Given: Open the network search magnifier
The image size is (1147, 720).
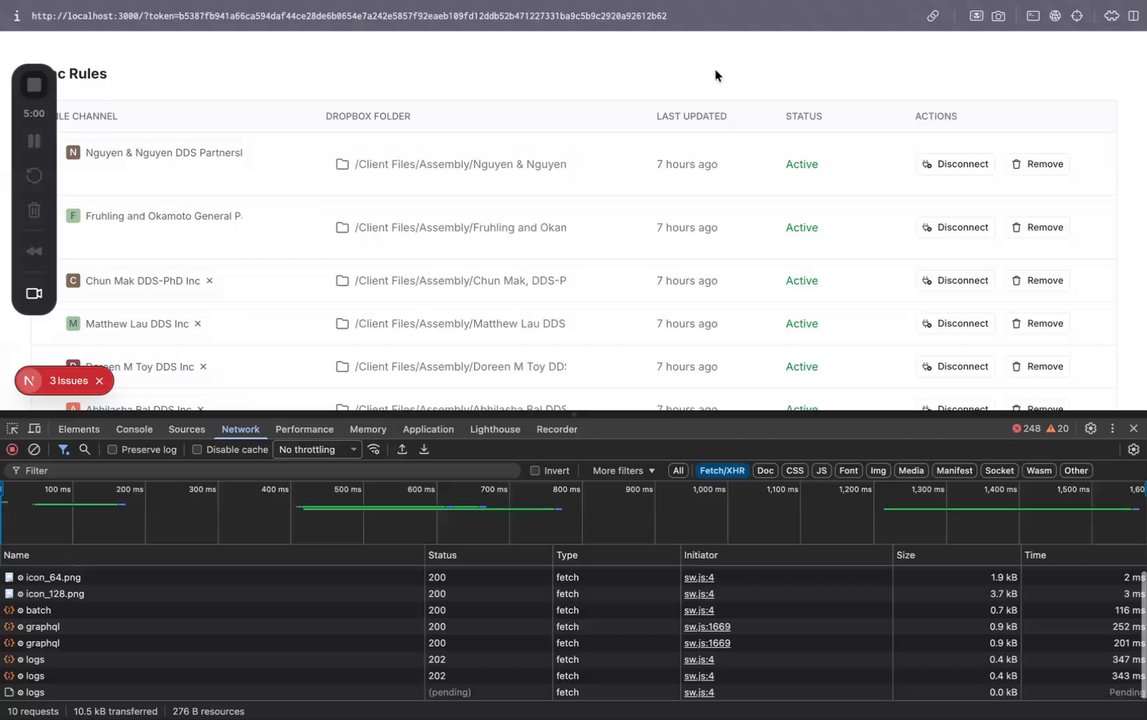Looking at the screenshot, I should point(85,450).
